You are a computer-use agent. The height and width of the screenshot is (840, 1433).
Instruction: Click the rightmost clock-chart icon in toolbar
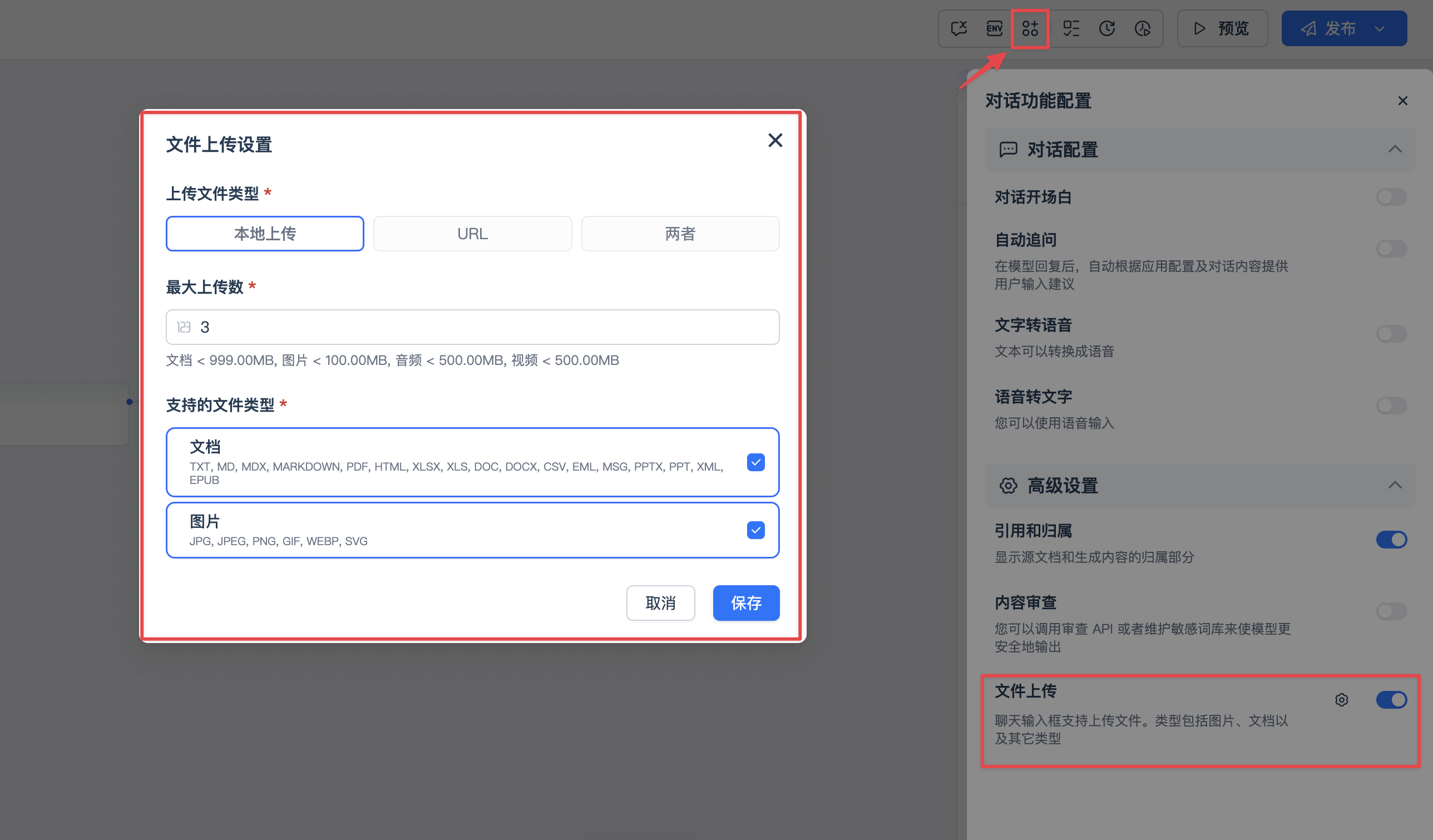[1143, 28]
